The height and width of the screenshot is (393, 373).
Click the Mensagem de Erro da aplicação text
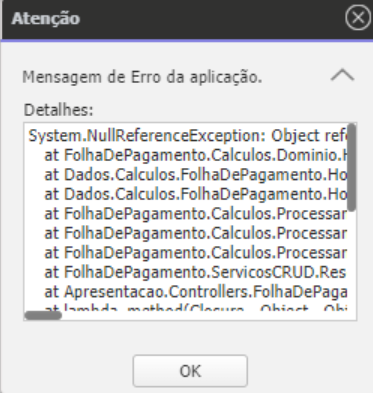(142, 77)
